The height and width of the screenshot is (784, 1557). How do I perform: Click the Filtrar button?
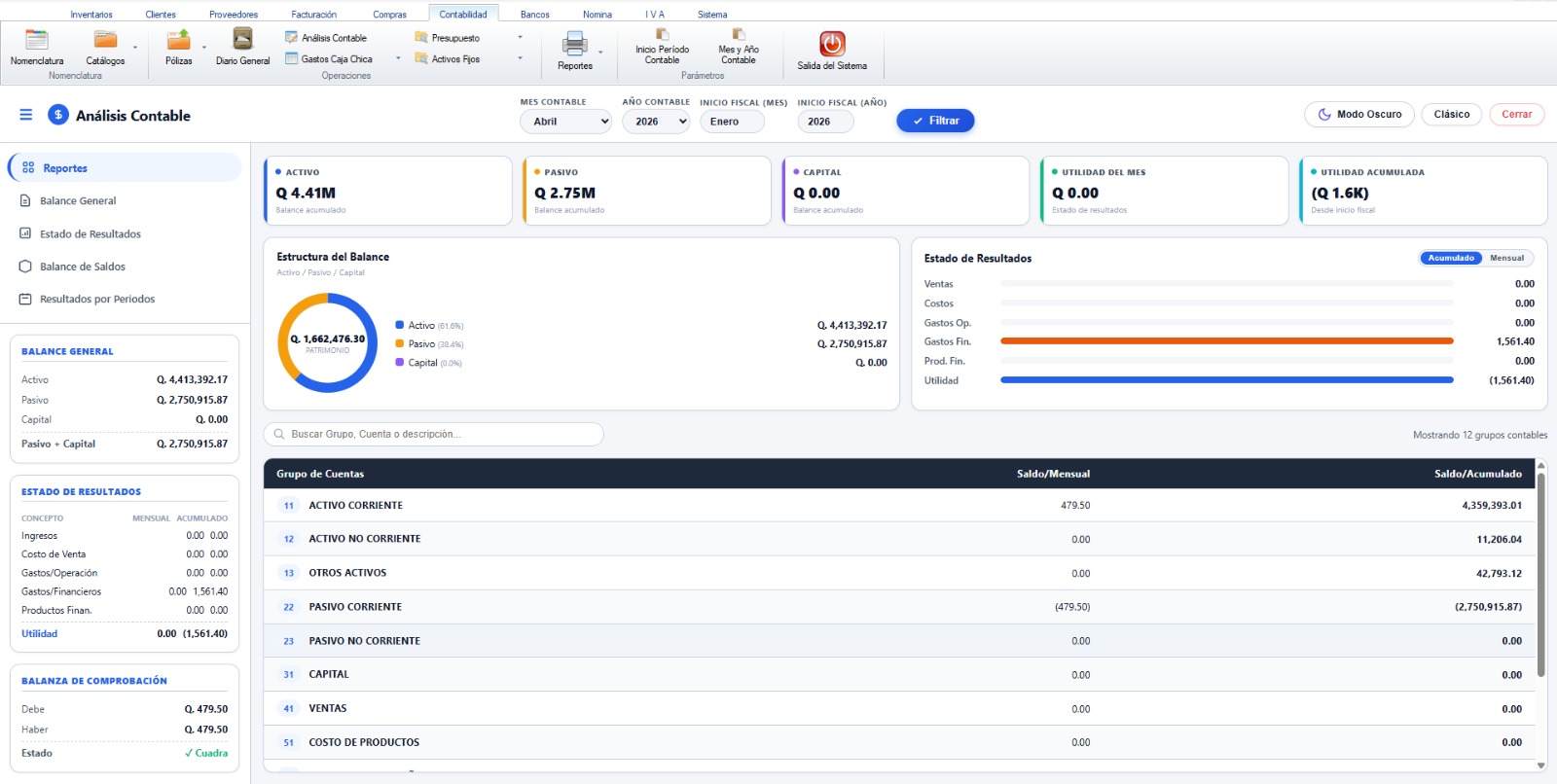(935, 121)
